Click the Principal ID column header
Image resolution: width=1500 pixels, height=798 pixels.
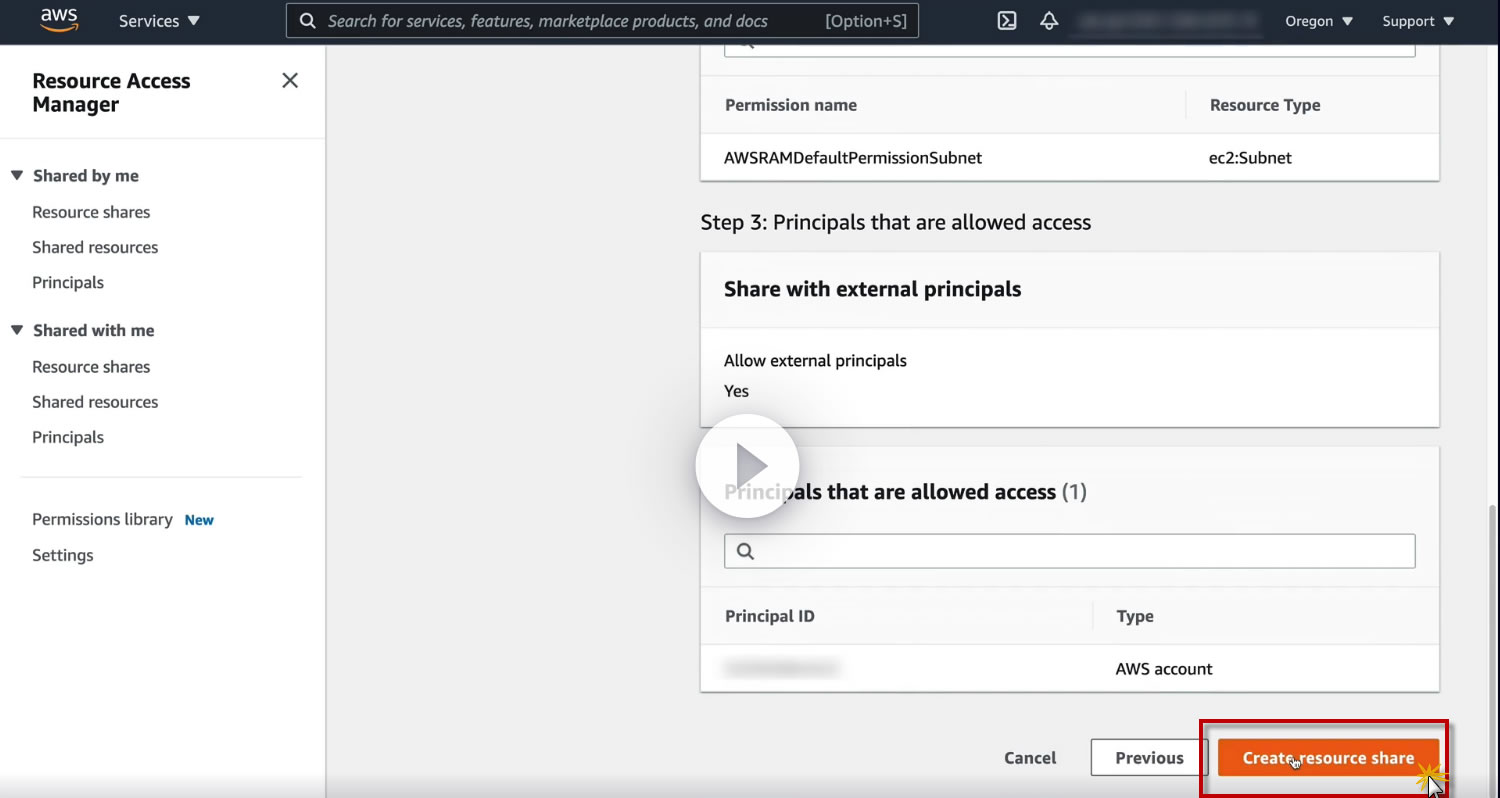click(770, 617)
